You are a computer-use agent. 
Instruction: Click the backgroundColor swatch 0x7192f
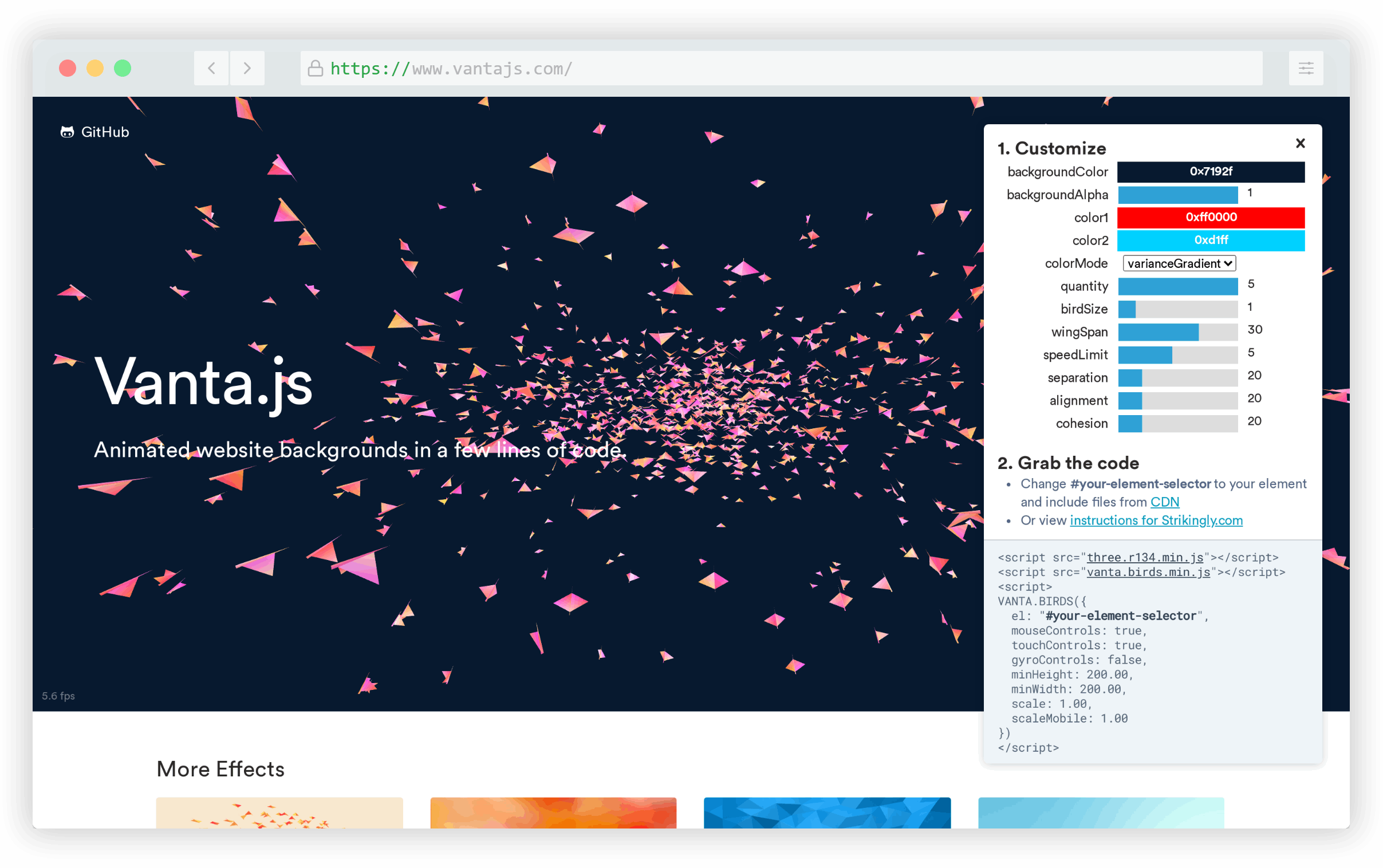tap(1210, 171)
